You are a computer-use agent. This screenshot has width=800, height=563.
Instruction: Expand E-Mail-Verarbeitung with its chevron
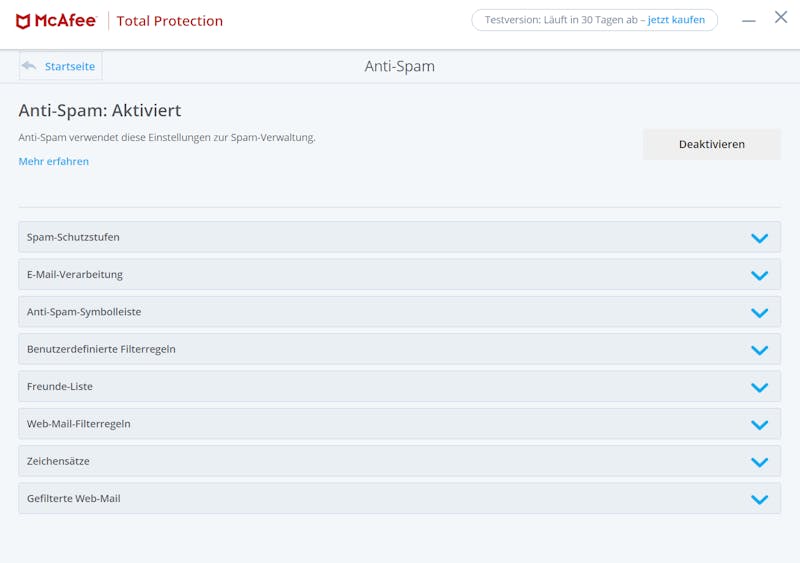click(759, 275)
